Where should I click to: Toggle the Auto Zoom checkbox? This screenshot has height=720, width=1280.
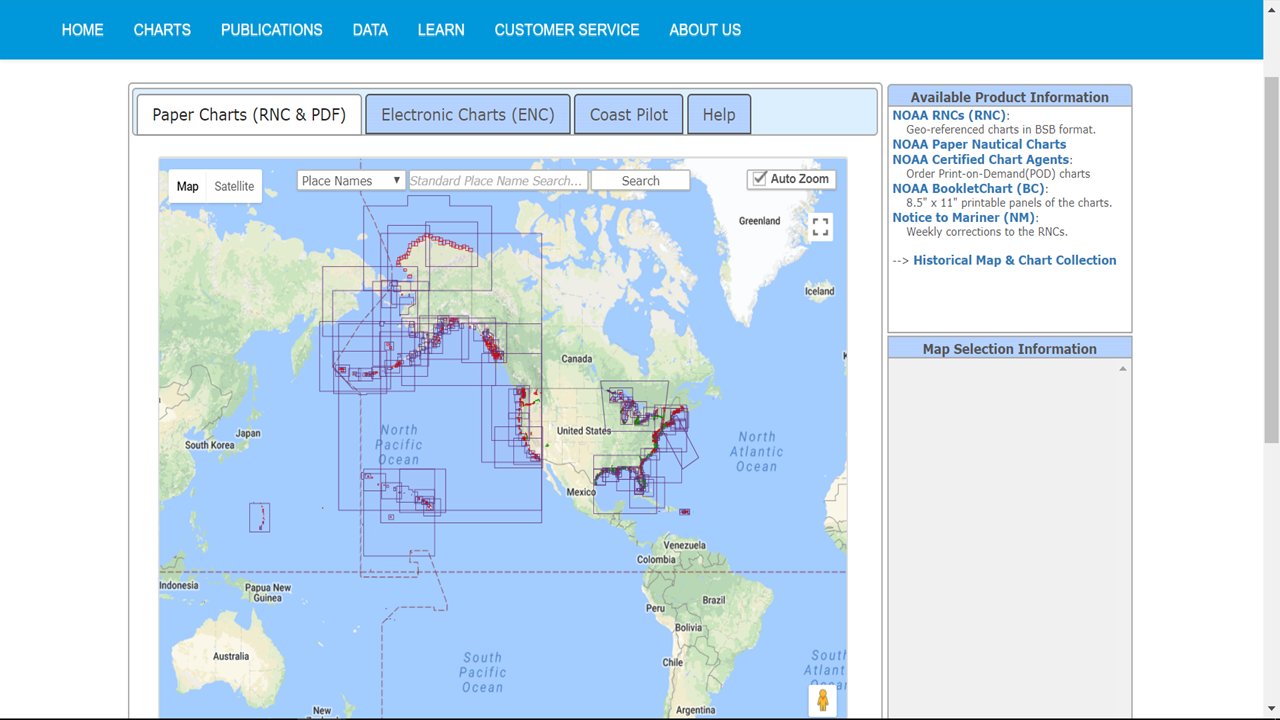pos(760,178)
